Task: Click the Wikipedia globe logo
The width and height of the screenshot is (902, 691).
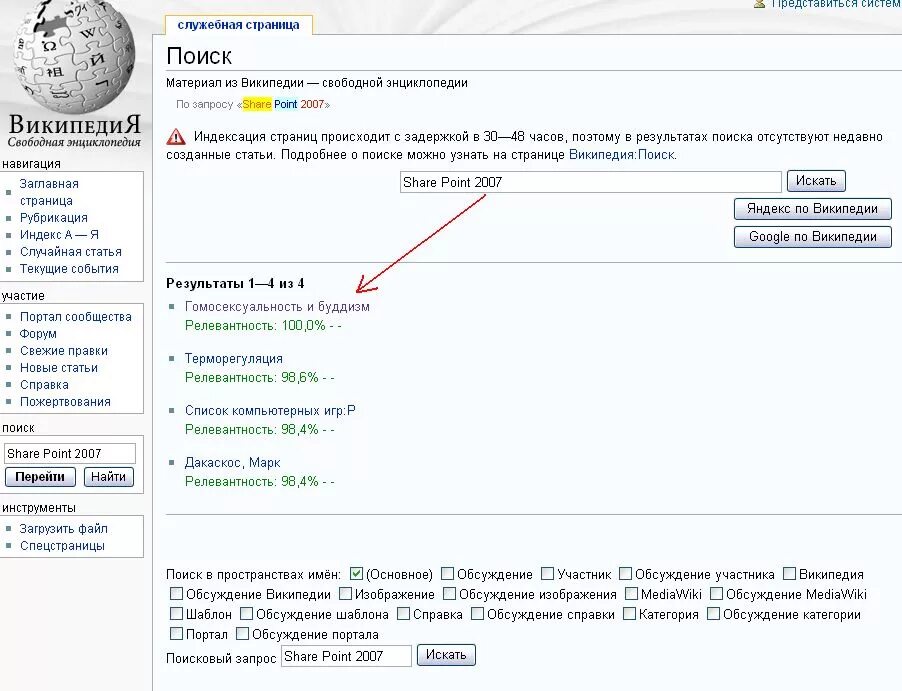Action: (74, 58)
